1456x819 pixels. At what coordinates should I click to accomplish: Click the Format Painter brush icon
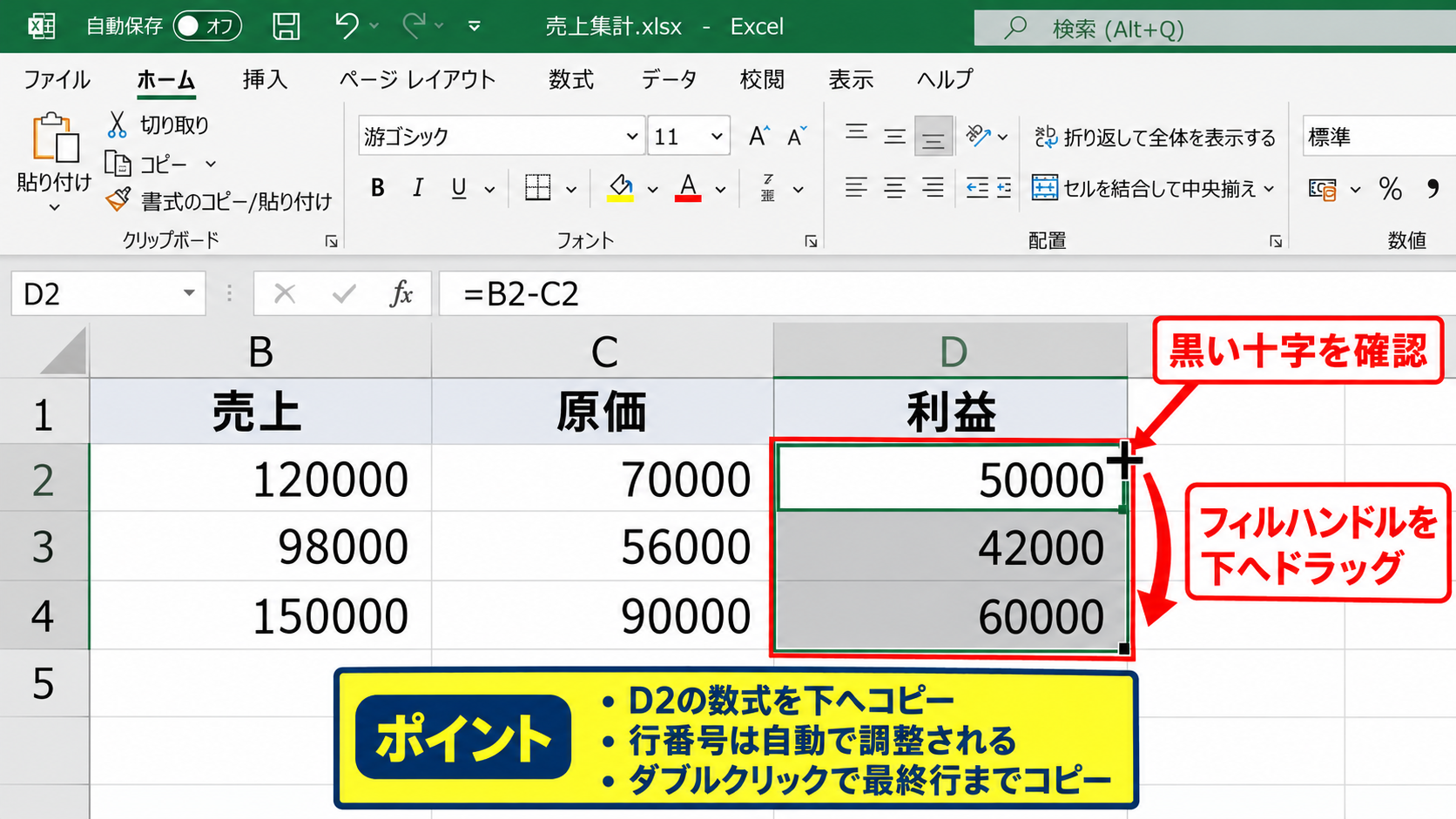118,200
